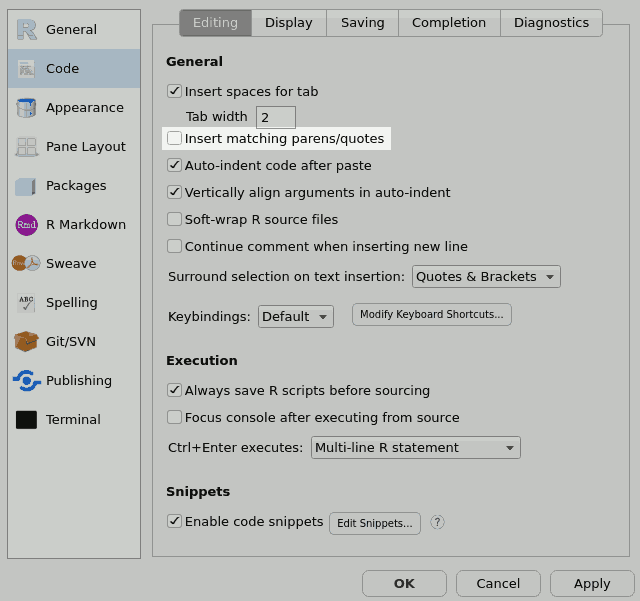Open the Publishing blue icon
640x601 pixels.
[27, 381]
